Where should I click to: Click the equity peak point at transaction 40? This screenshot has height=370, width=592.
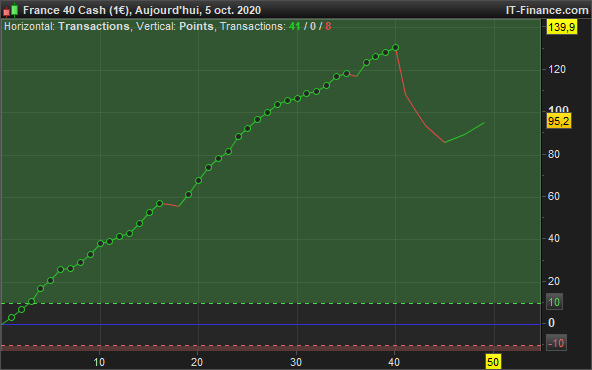pyautogui.click(x=395, y=48)
